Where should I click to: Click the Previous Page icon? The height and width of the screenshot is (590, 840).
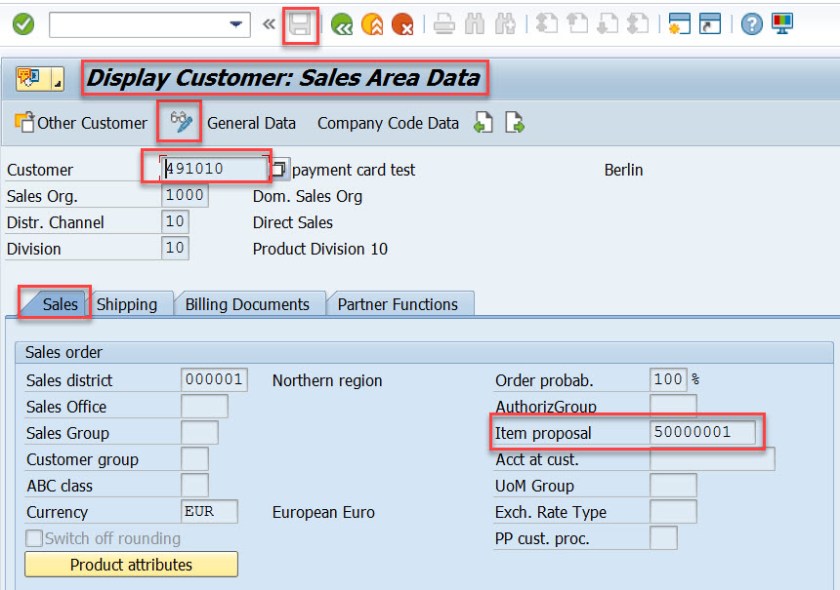click(577, 25)
